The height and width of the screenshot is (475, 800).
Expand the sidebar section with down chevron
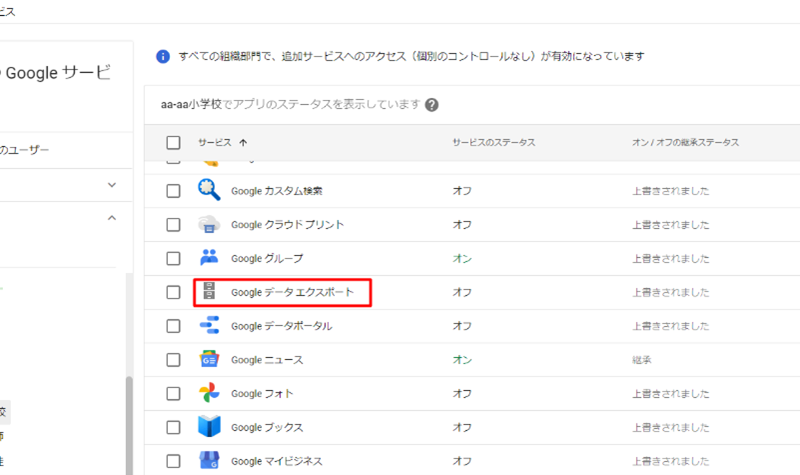pyautogui.click(x=112, y=185)
